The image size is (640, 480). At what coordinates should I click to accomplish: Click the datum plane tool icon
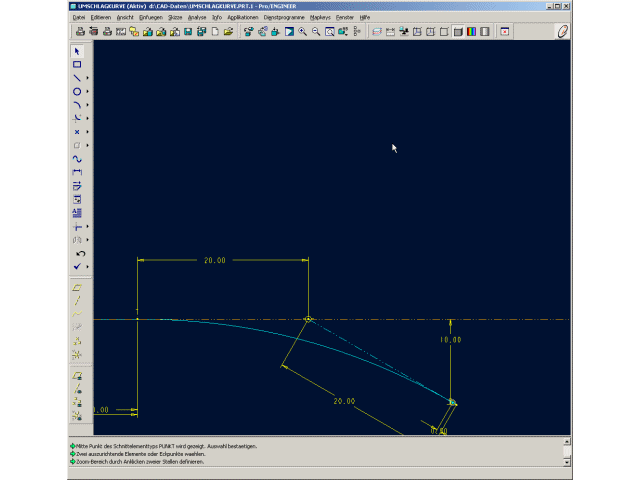coord(77,288)
